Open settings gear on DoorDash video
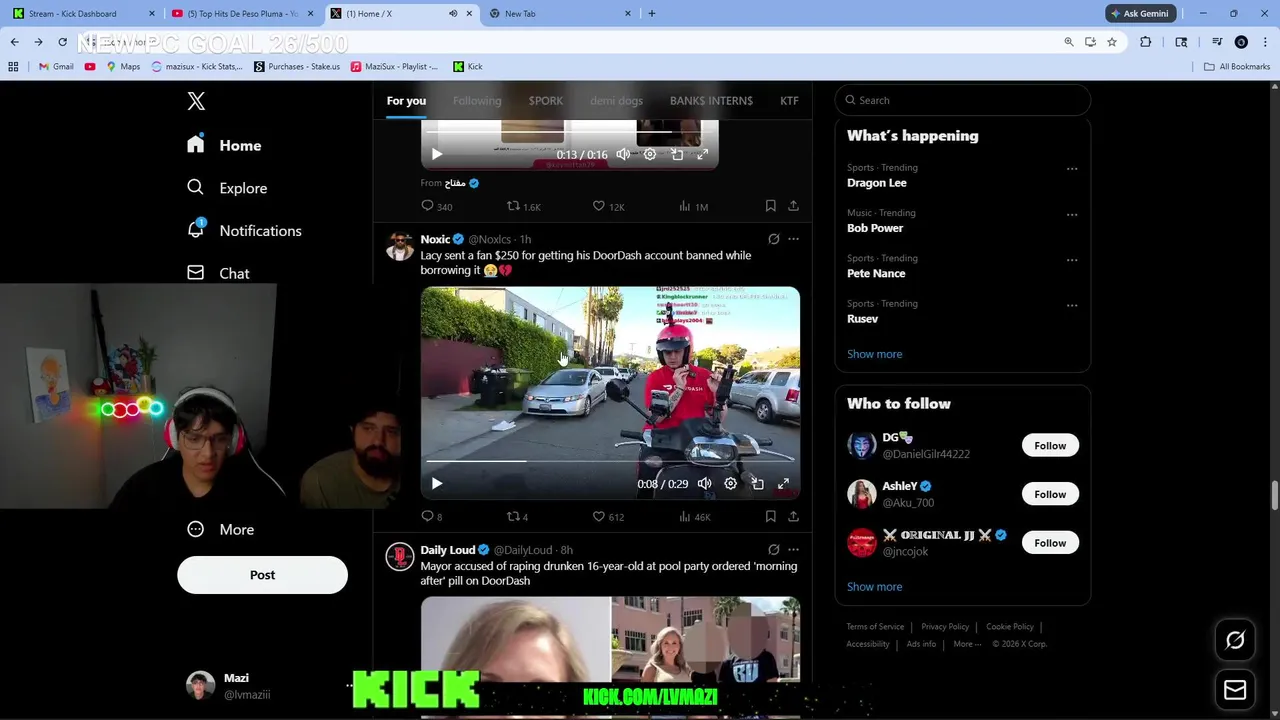The width and height of the screenshot is (1280, 720). point(730,483)
